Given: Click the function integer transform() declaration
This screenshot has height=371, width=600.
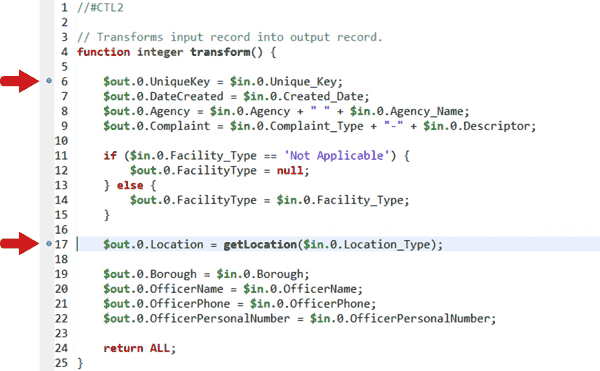Looking at the screenshot, I should (176, 52).
